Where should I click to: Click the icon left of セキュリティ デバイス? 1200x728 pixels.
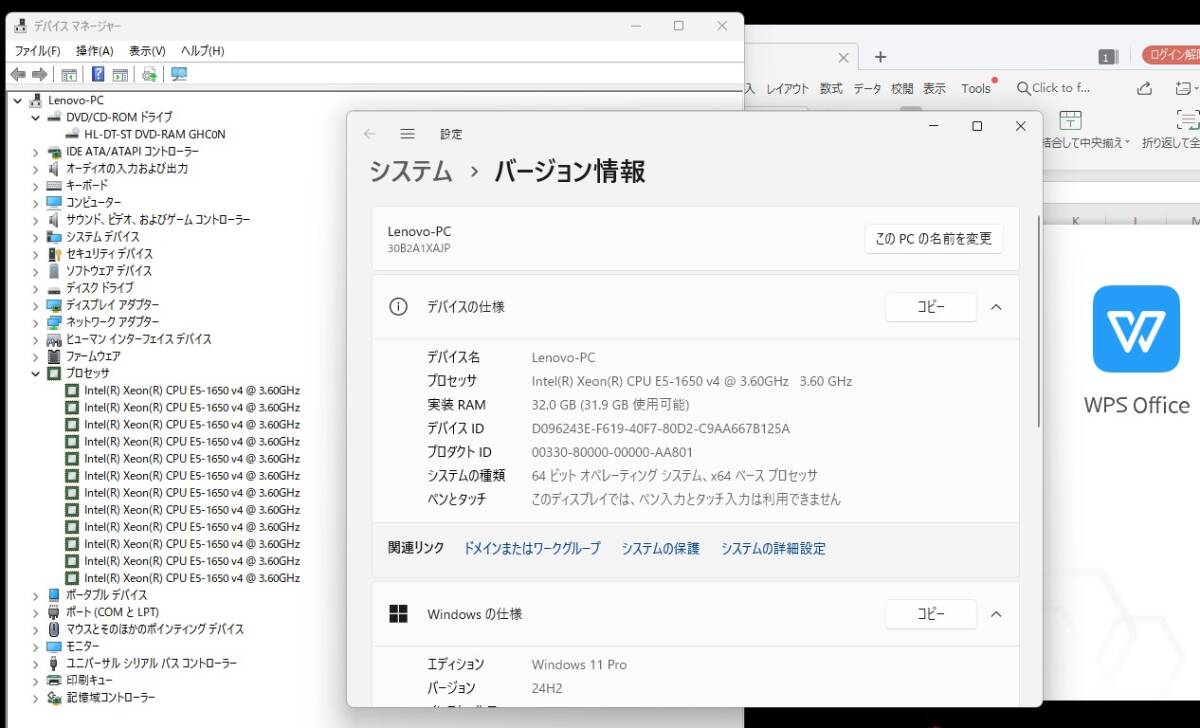click(54, 254)
